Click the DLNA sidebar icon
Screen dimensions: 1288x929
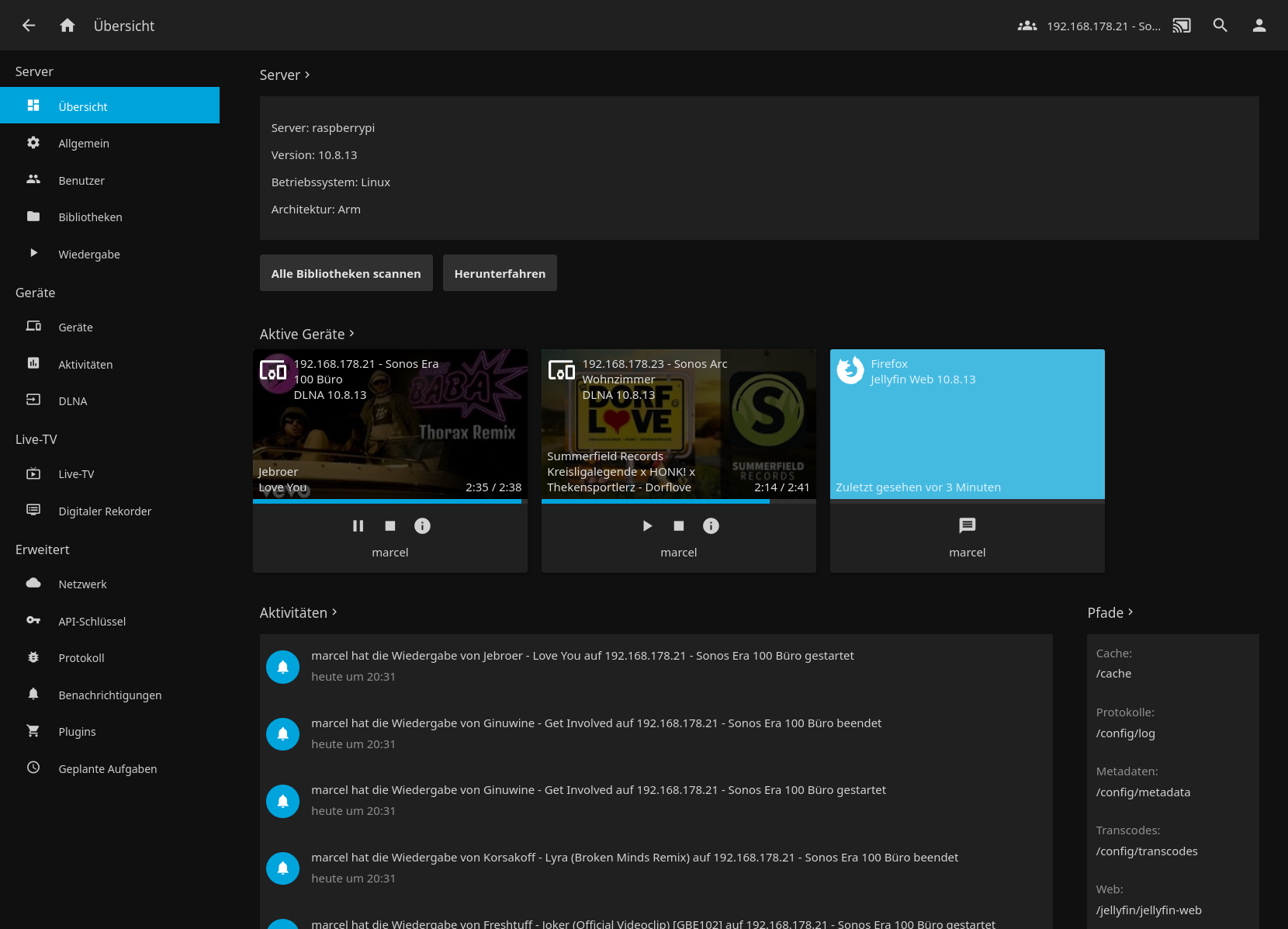coord(33,400)
